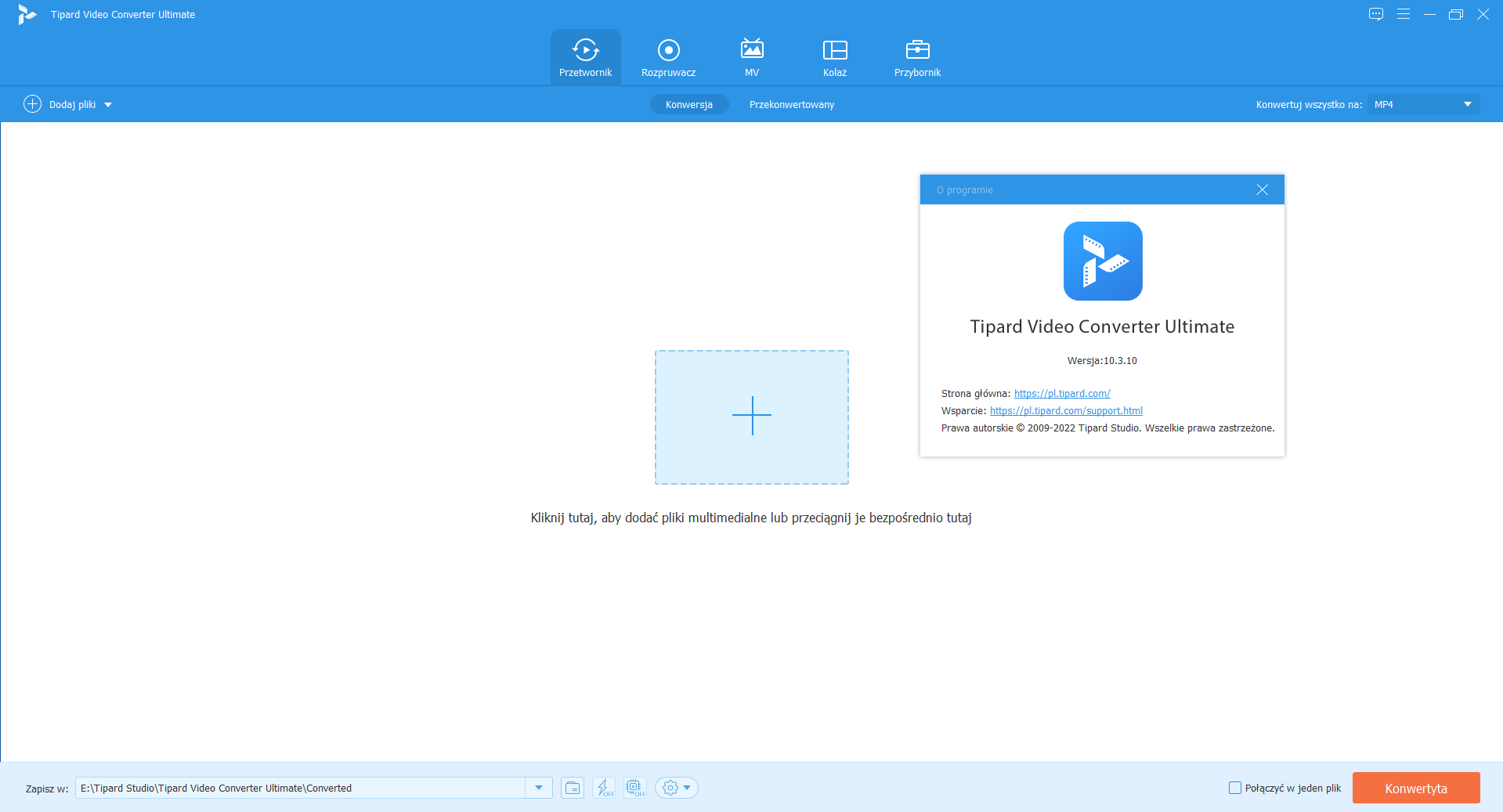Open the gear settings dropdown
The height and width of the screenshot is (812, 1503).
(x=677, y=788)
